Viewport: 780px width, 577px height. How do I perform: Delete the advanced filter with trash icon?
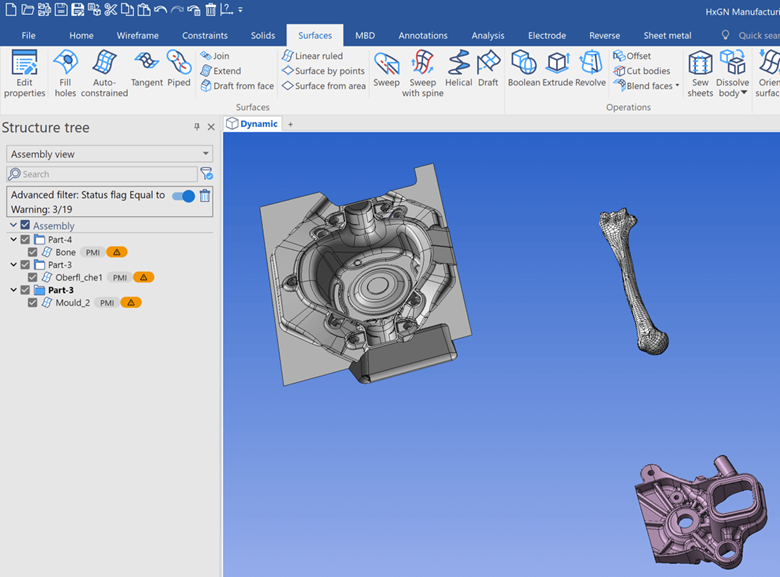click(x=204, y=195)
